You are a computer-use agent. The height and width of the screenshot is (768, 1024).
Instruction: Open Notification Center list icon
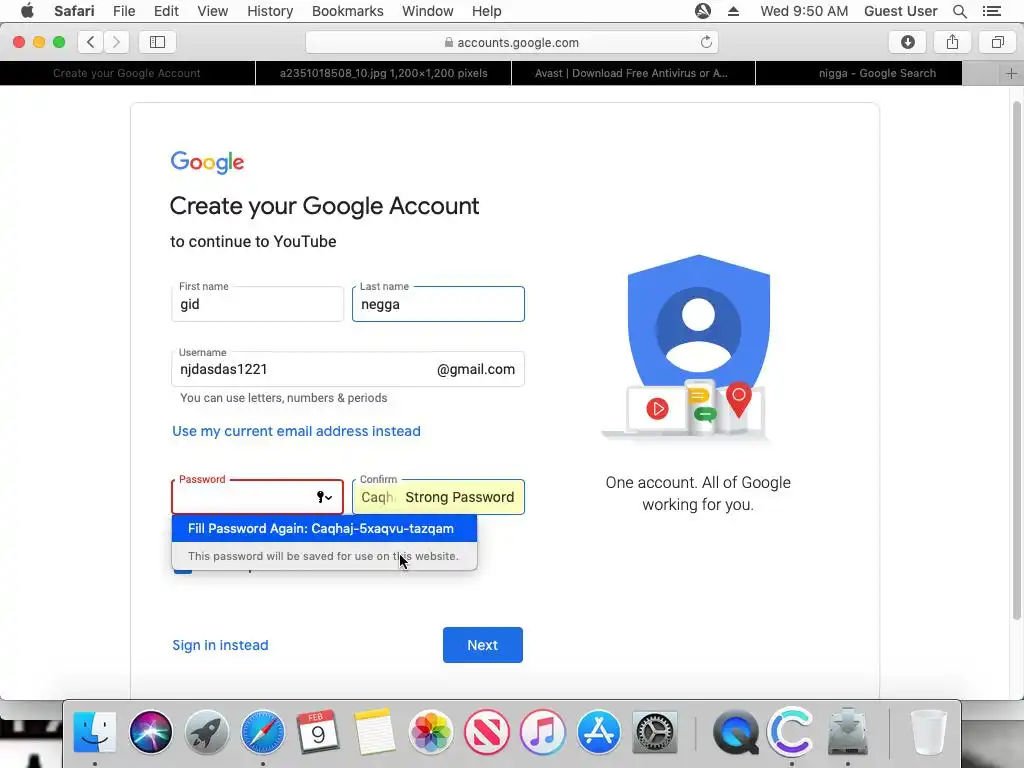tap(991, 11)
